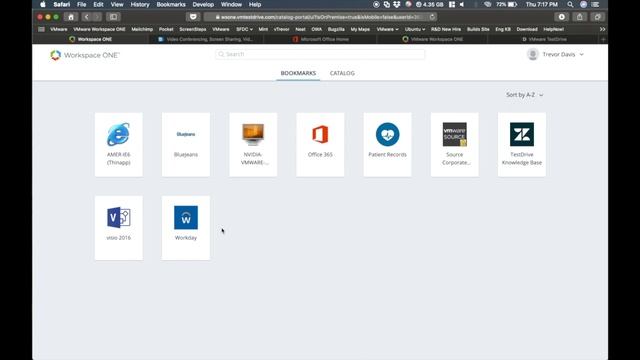Open the NVIDIA VMWARE desktop tile
This screenshot has width=640, height=360.
pos(253,144)
